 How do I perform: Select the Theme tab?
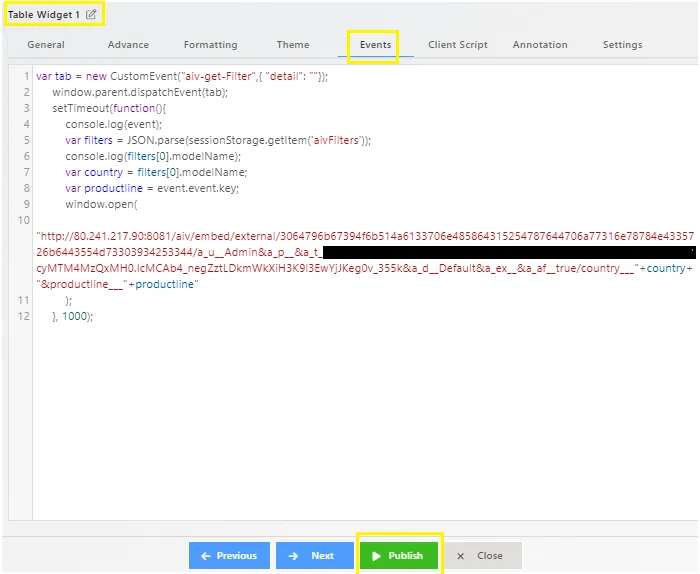point(293,45)
